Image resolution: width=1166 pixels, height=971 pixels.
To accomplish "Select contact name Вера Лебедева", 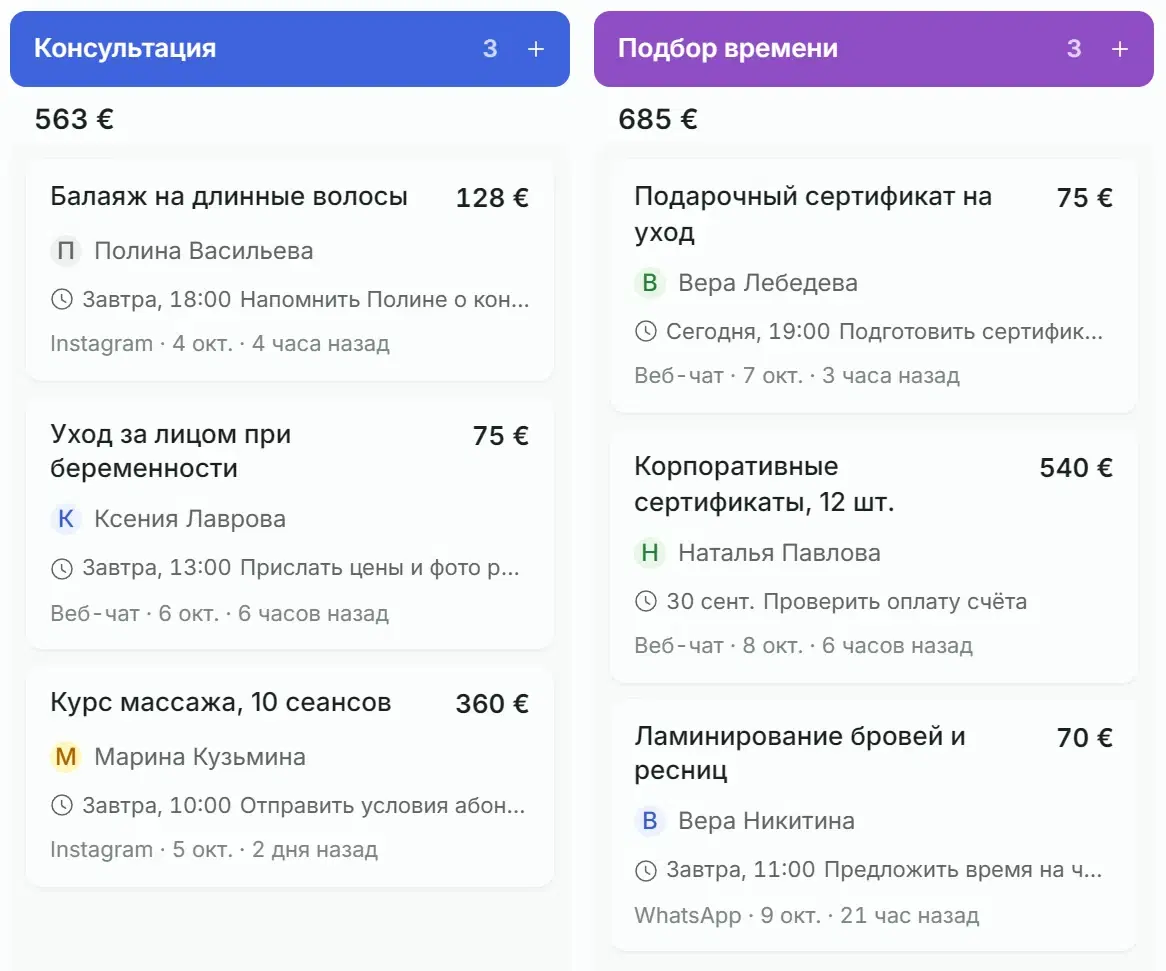I will (x=768, y=283).
